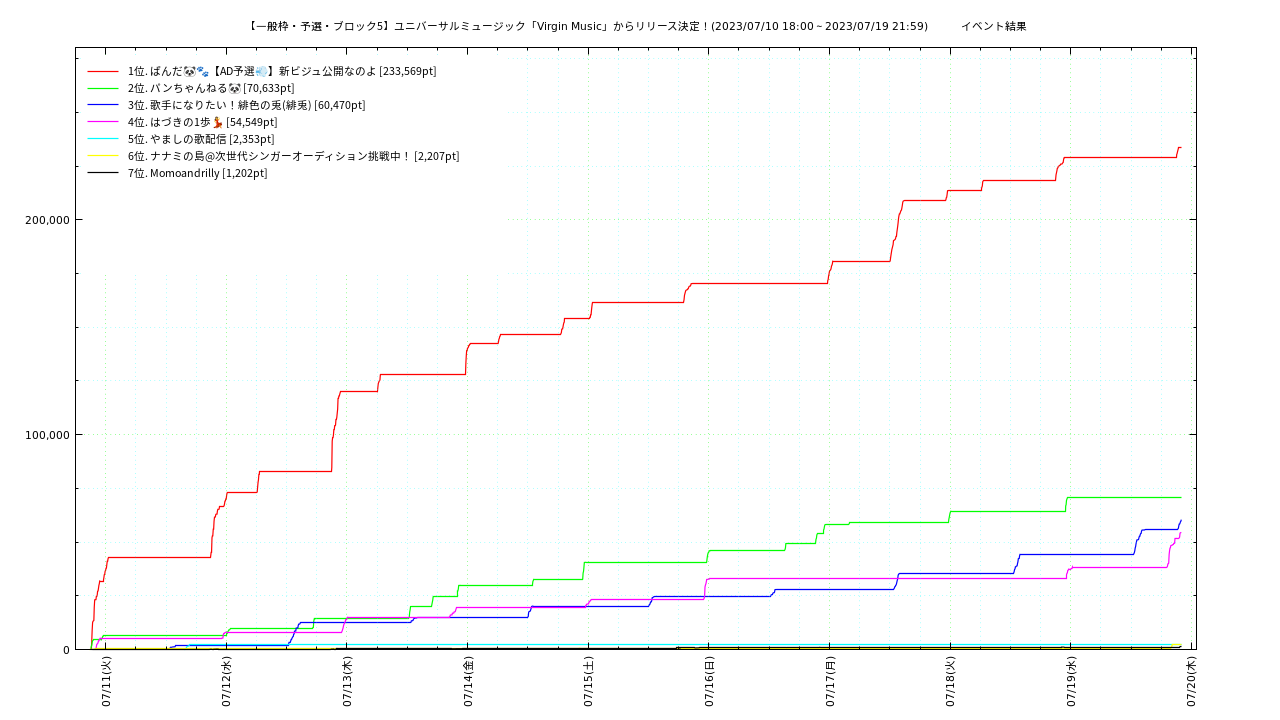Click the black line sample in legend
This screenshot has height=720, width=1280.
click(103, 173)
